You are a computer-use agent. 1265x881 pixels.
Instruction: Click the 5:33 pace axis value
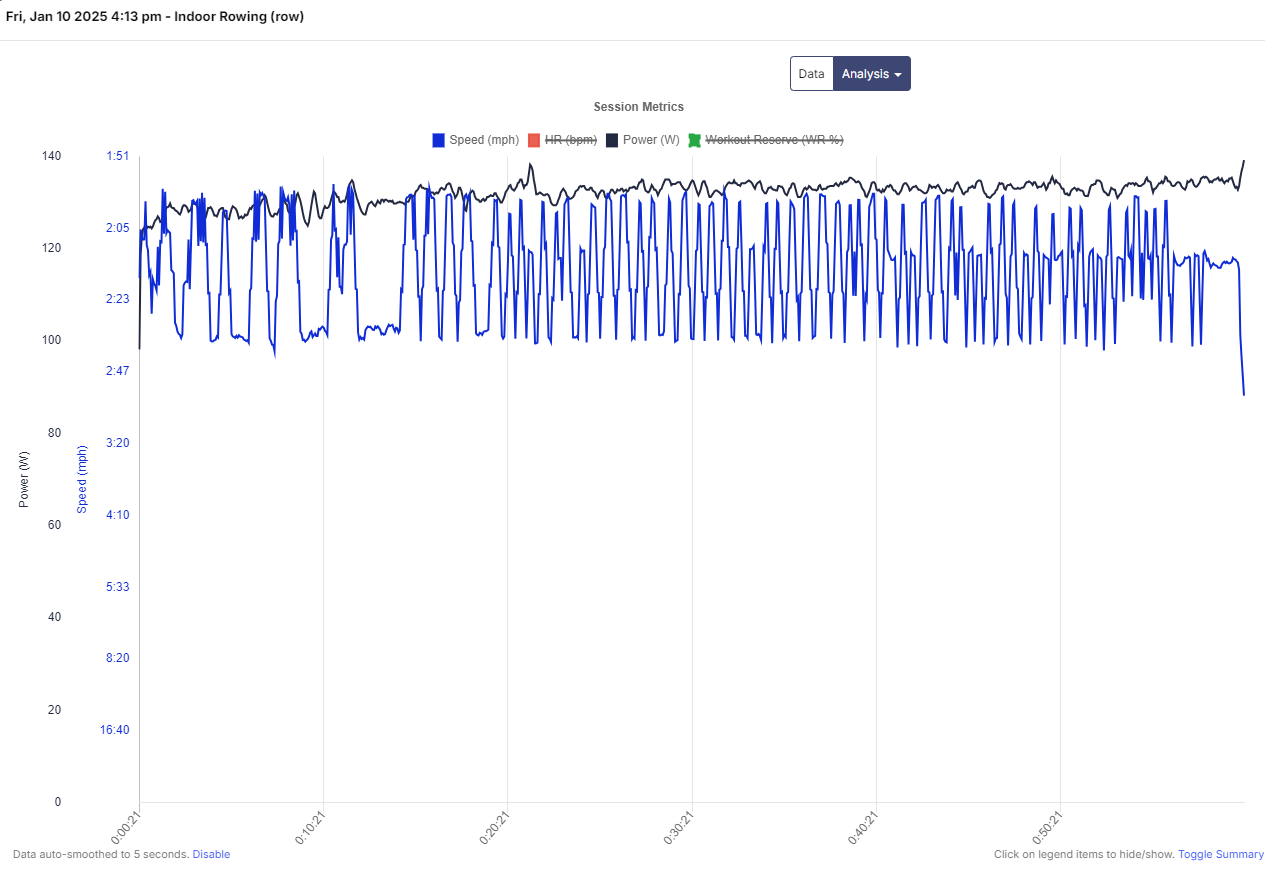pyautogui.click(x=118, y=587)
